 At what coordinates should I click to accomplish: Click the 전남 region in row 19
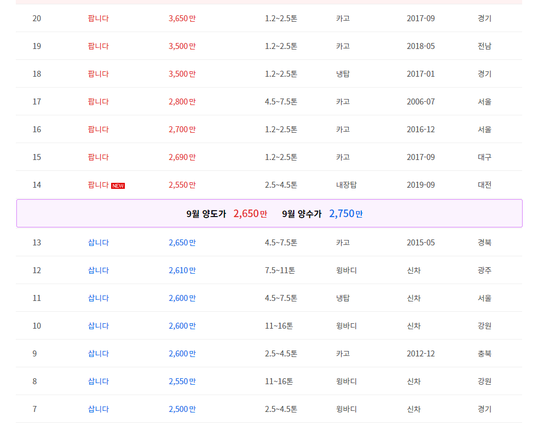484,46
